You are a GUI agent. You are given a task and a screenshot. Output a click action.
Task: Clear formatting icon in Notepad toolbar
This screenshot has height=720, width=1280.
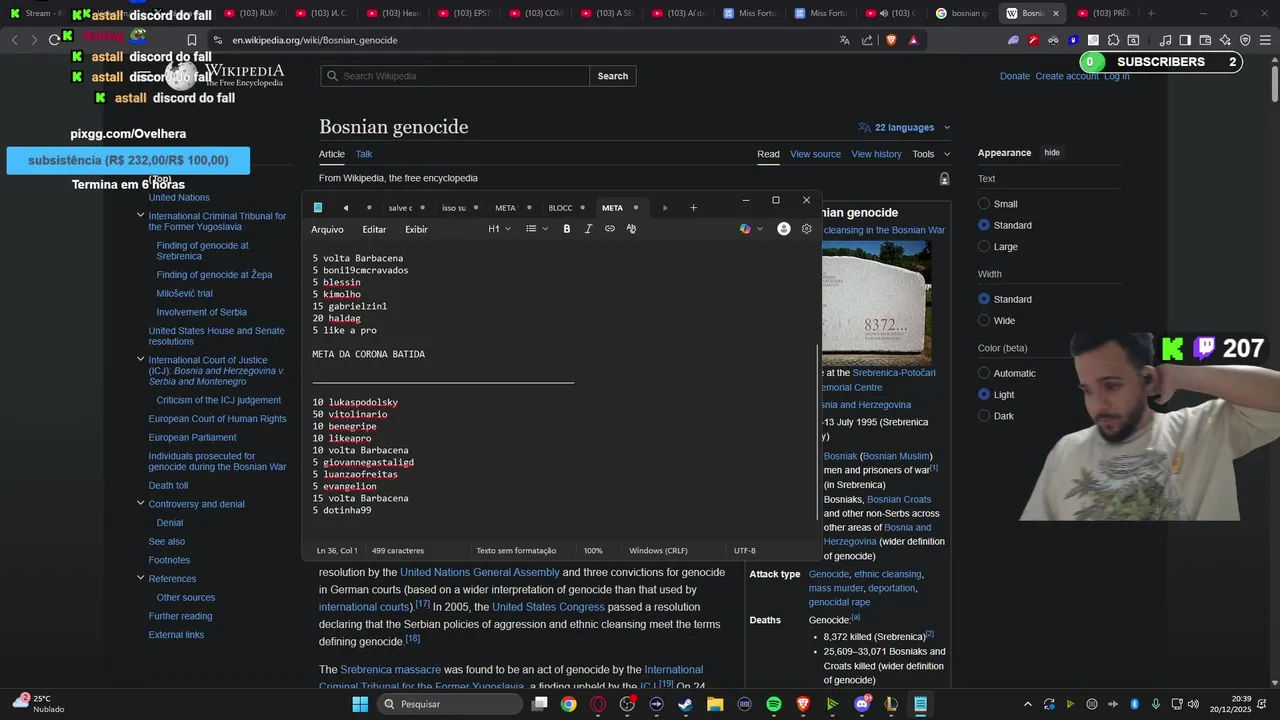[x=631, y=229]
